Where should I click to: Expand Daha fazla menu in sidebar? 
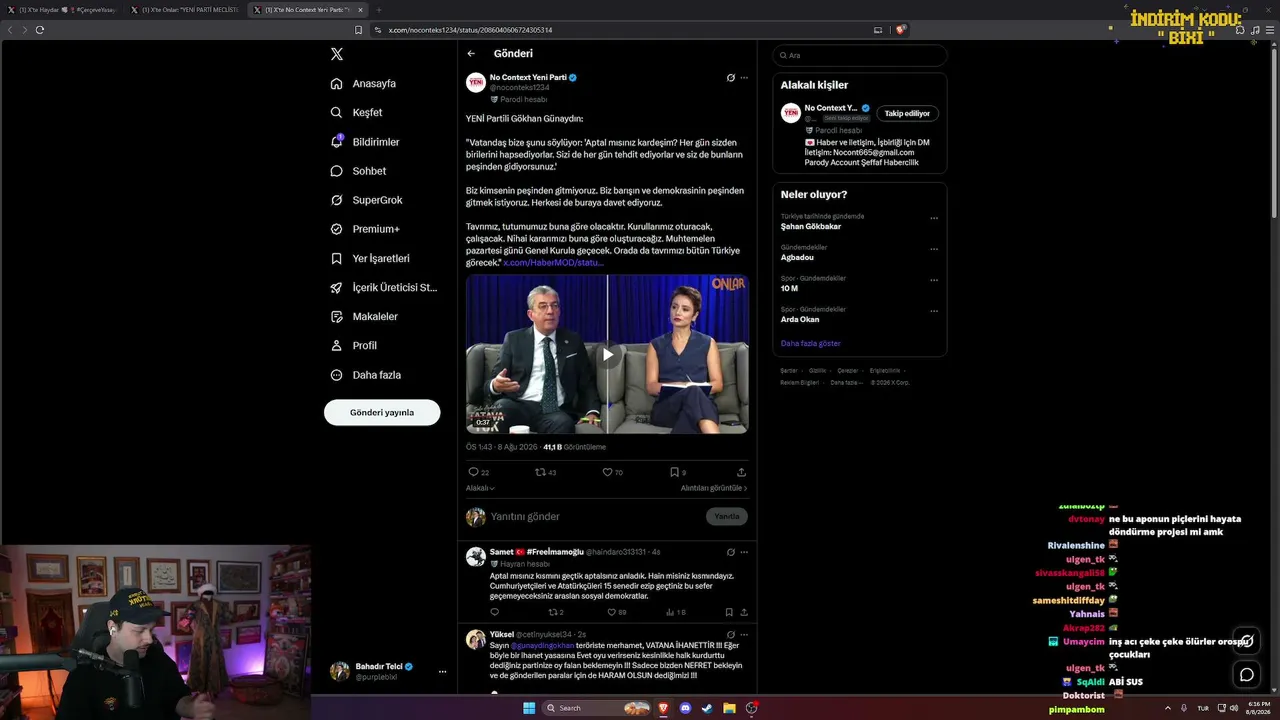365,375
